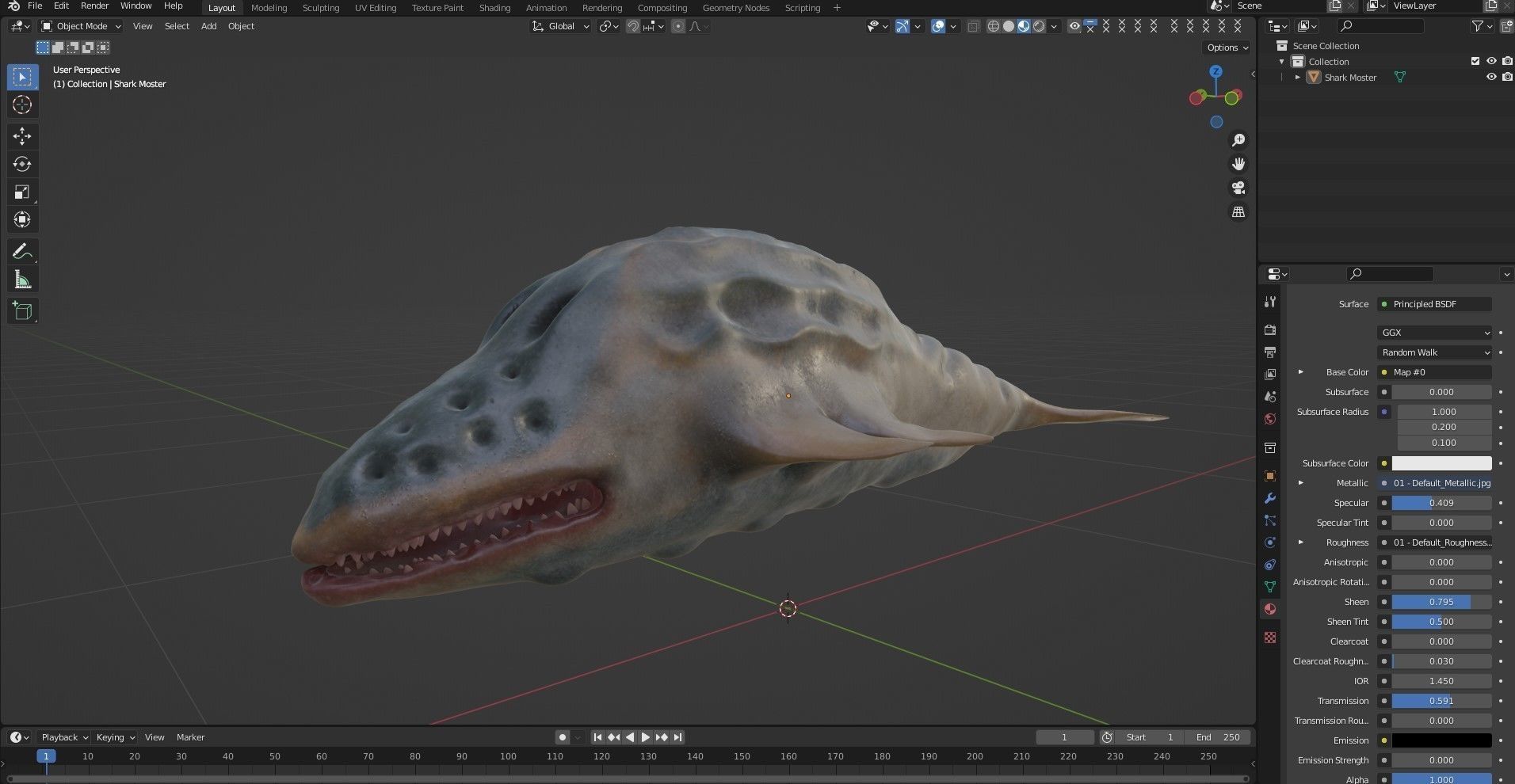Open the Texture properties checker icon
This screenshot has width=1515, height=784.
(x=1270, y=637)
